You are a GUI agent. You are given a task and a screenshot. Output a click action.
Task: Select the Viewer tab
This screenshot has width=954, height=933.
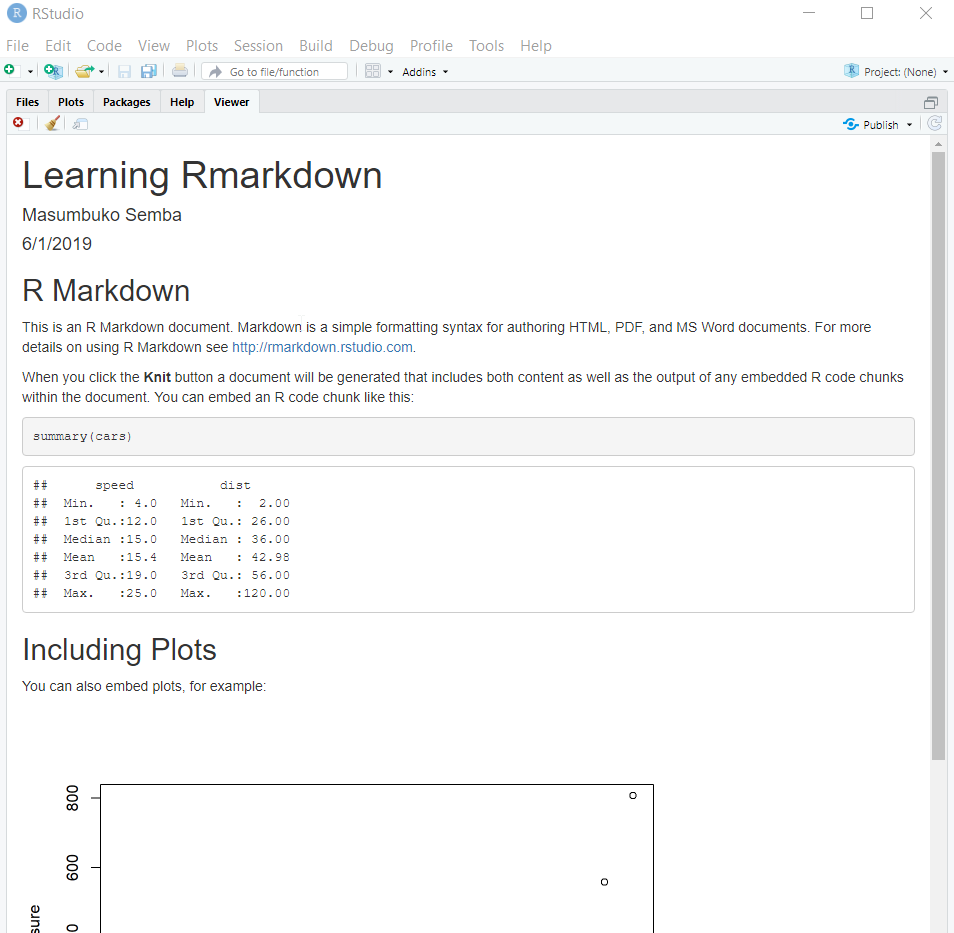click(231, 102)
